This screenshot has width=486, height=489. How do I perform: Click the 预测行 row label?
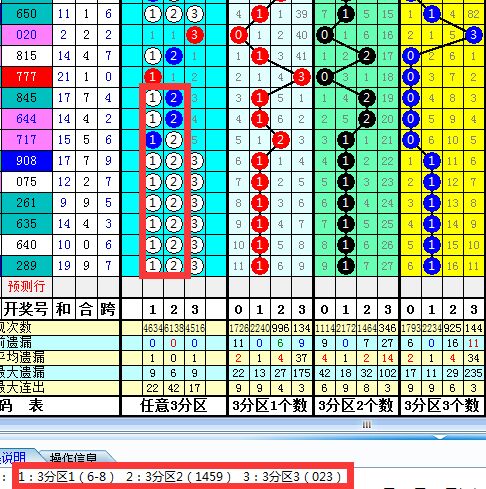pos(26,286)
